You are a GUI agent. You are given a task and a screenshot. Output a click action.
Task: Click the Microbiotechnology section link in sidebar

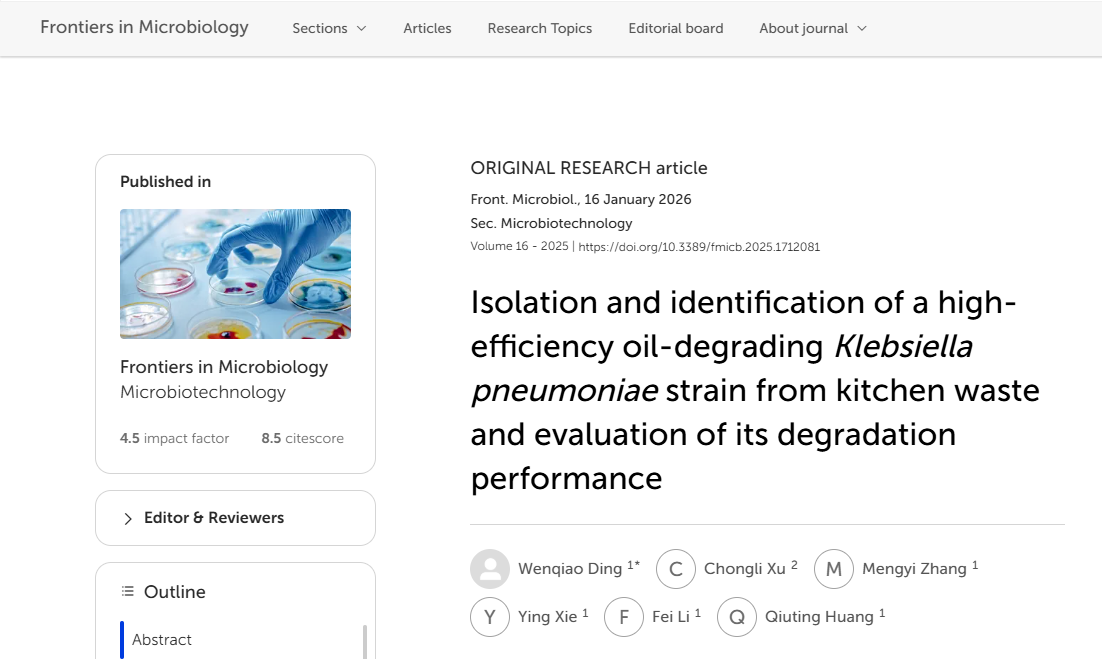[203, 392]
